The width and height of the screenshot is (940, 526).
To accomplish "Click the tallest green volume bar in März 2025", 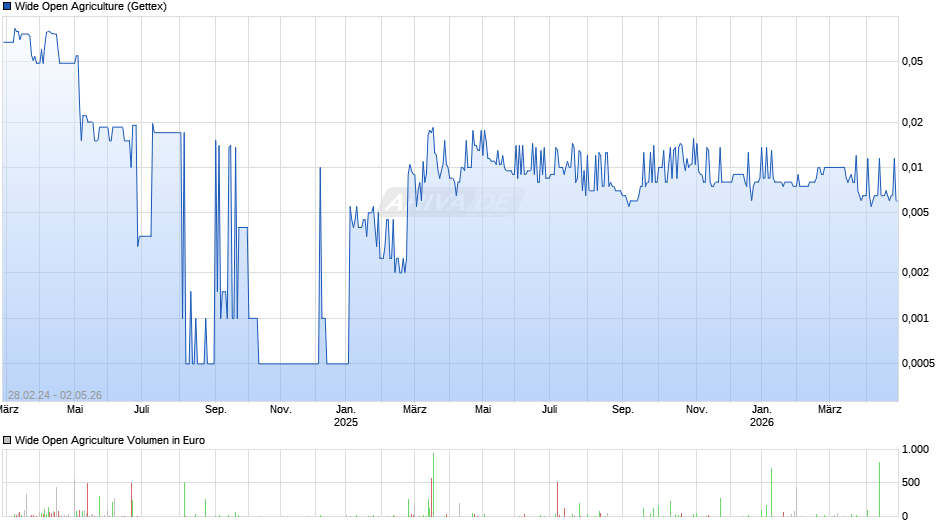I will 433,485.
